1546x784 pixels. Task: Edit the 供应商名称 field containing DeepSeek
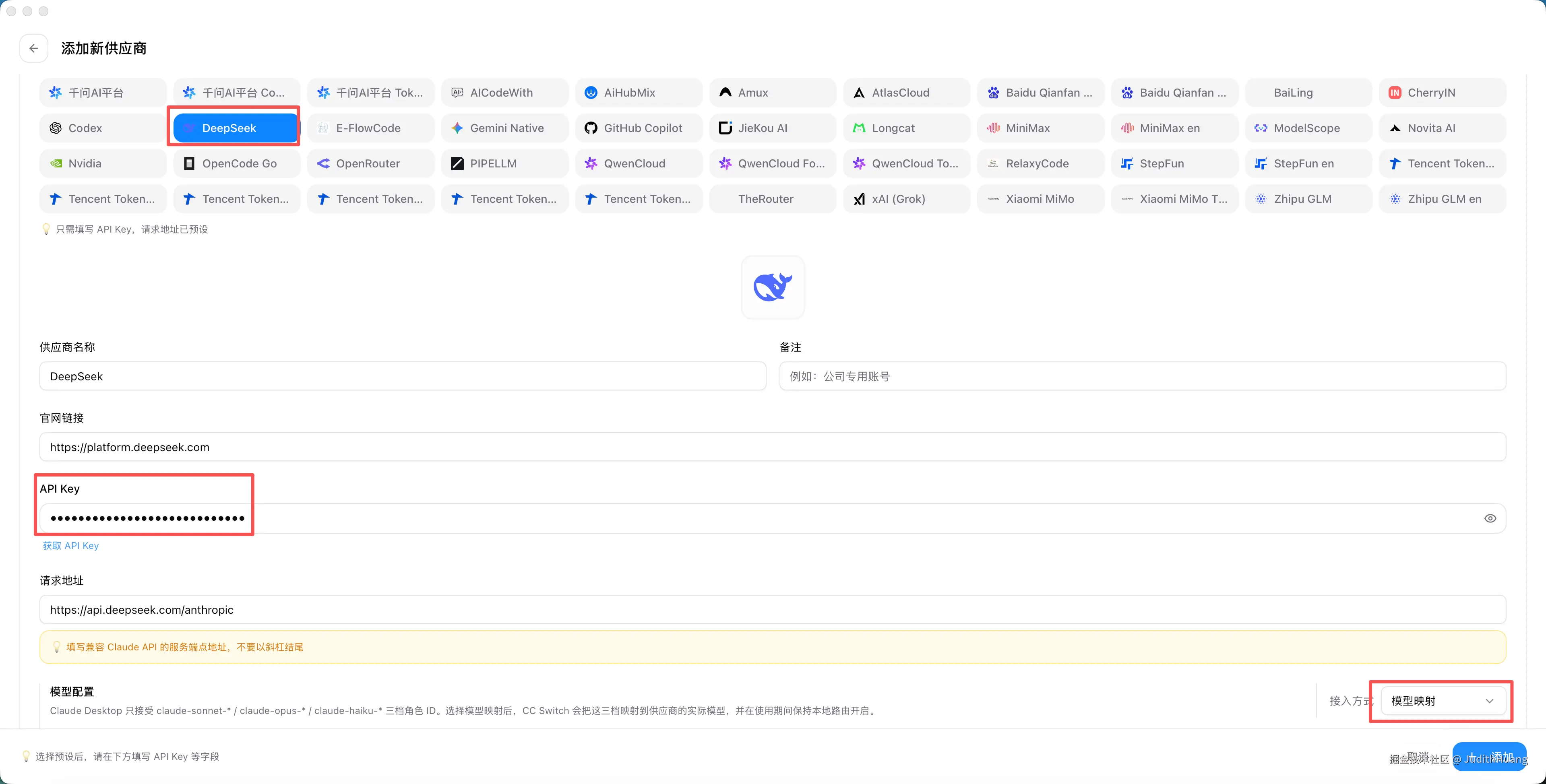point(403,376)
